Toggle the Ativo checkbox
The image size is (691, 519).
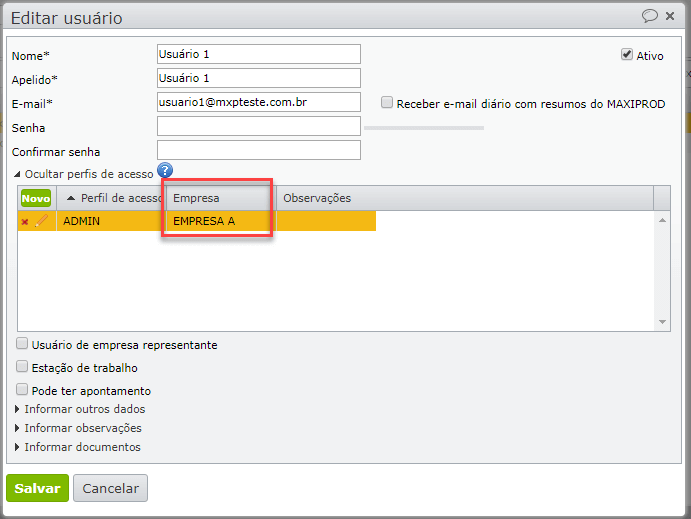click(x=627, y=55)
